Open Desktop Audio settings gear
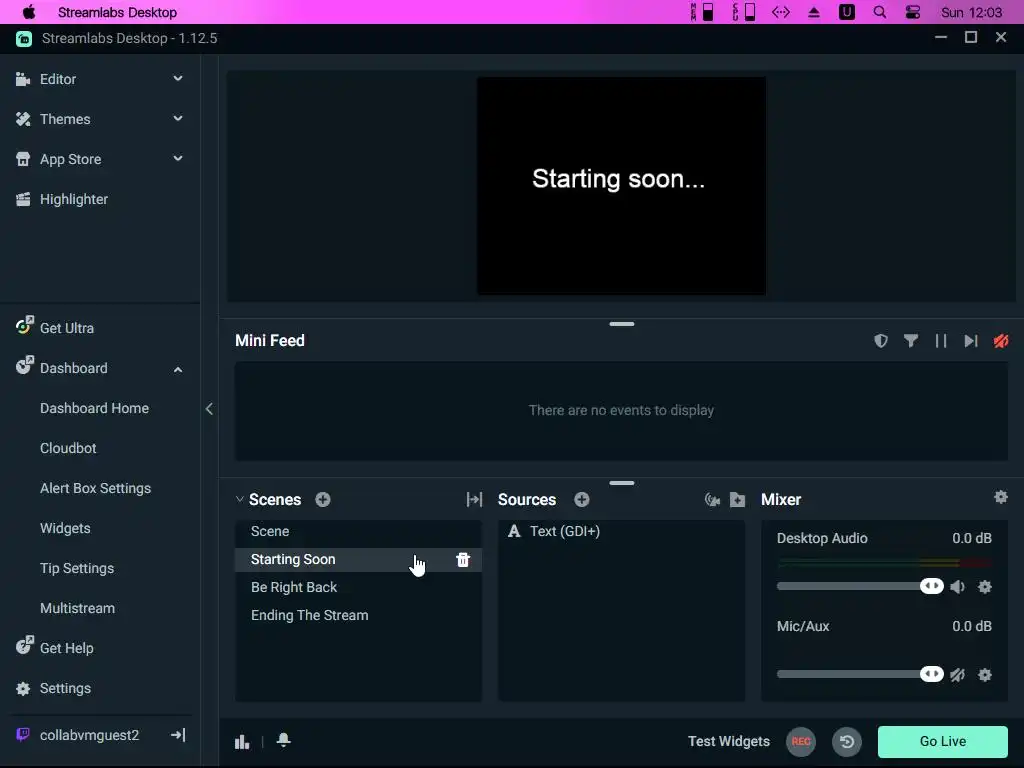This screenshot has height=768, width=1024. [985, 586]
